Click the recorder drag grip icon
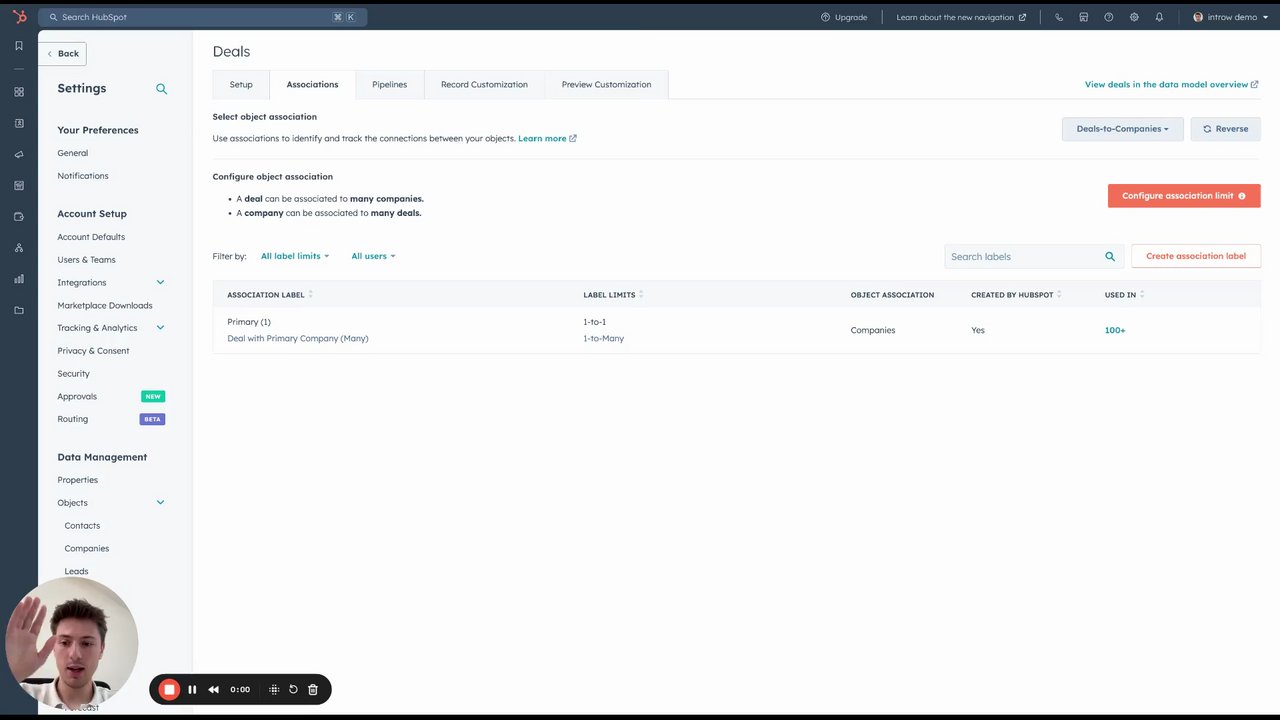Image resolution: width=1280 pixels, height=720 pixels. coord(274,689)
